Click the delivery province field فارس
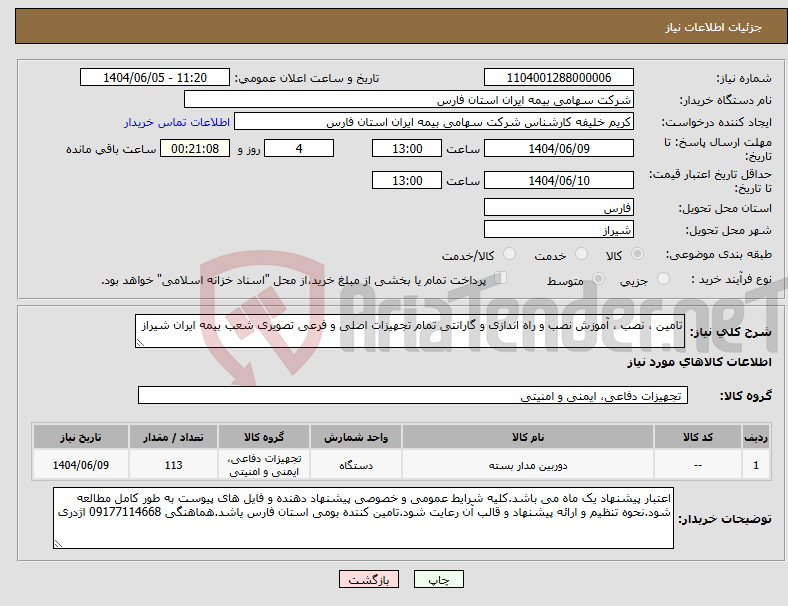The width and height of the screenshot is (788, 606). (558, 208)
